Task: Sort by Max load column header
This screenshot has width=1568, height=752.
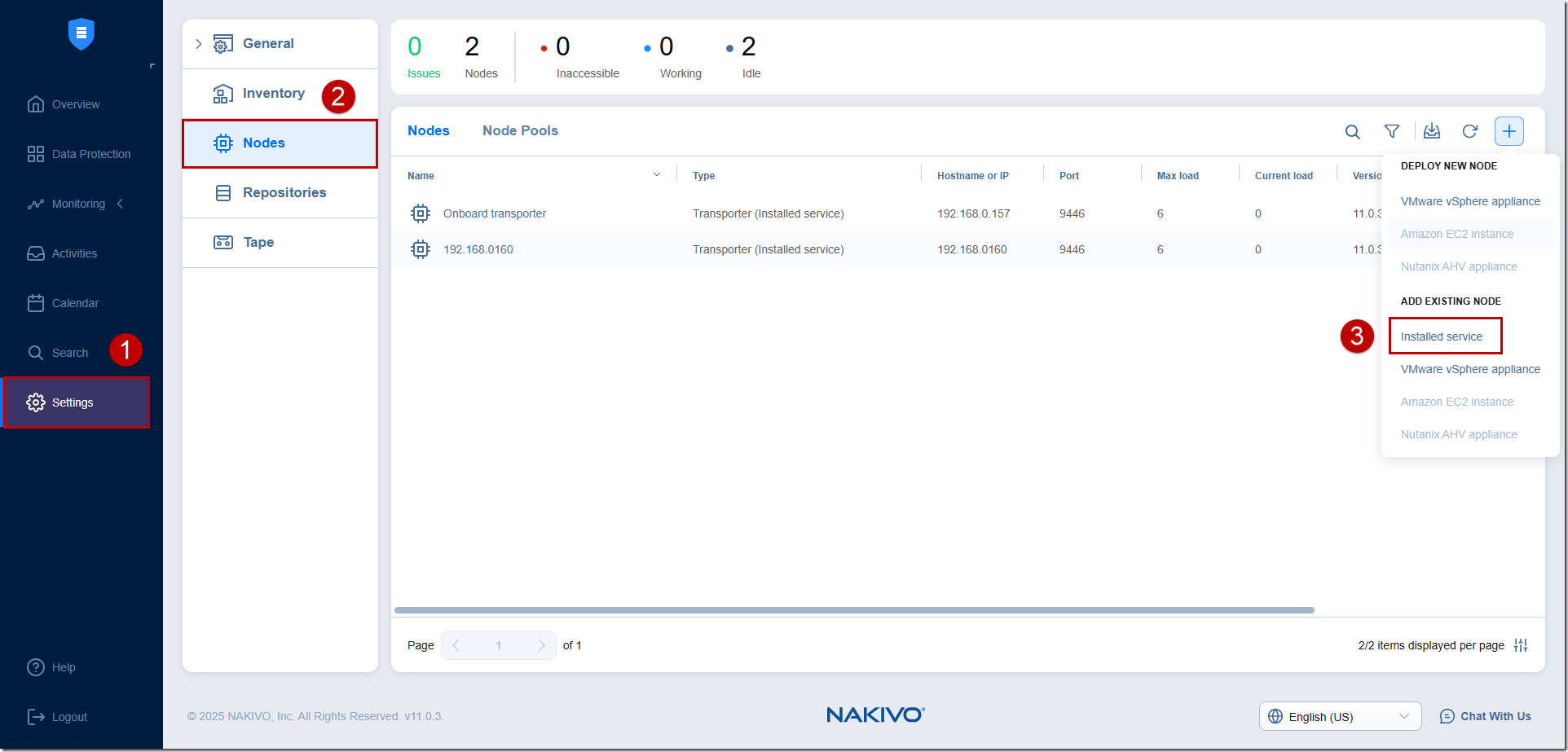Action: point(1178,176)
